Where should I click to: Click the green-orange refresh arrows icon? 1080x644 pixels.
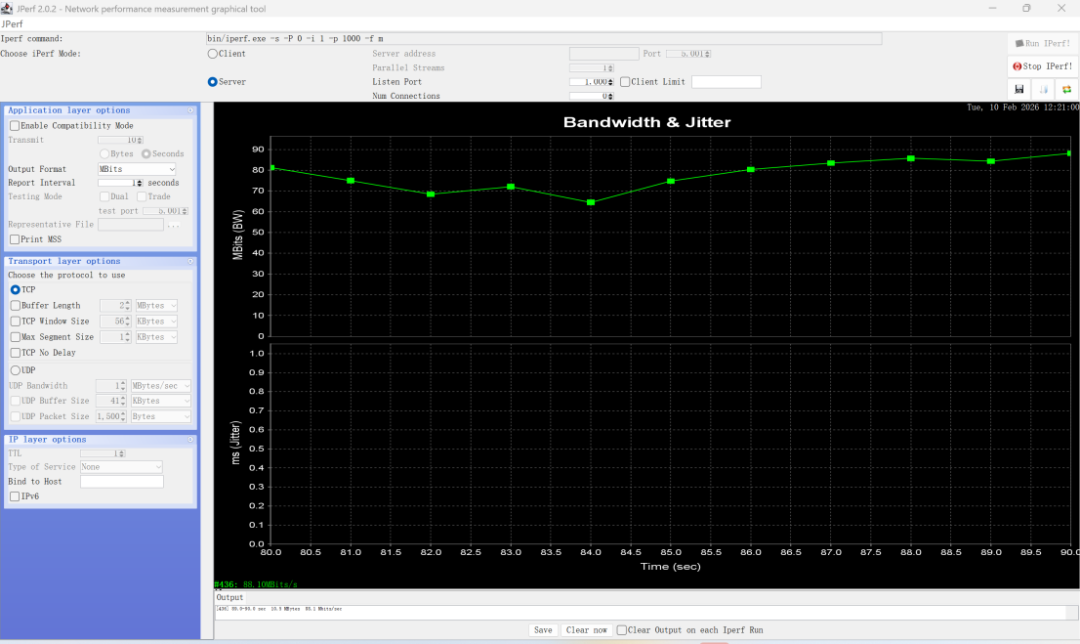tap(1066, 90)
